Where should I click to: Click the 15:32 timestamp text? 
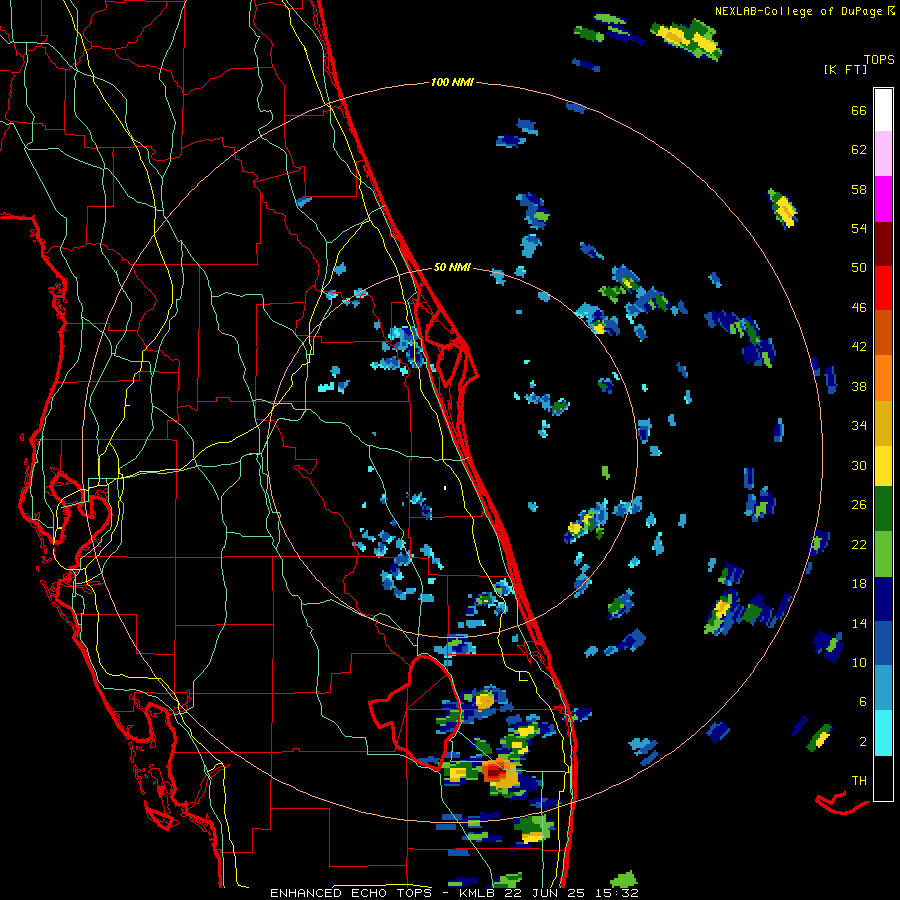[x=617, y=893]
